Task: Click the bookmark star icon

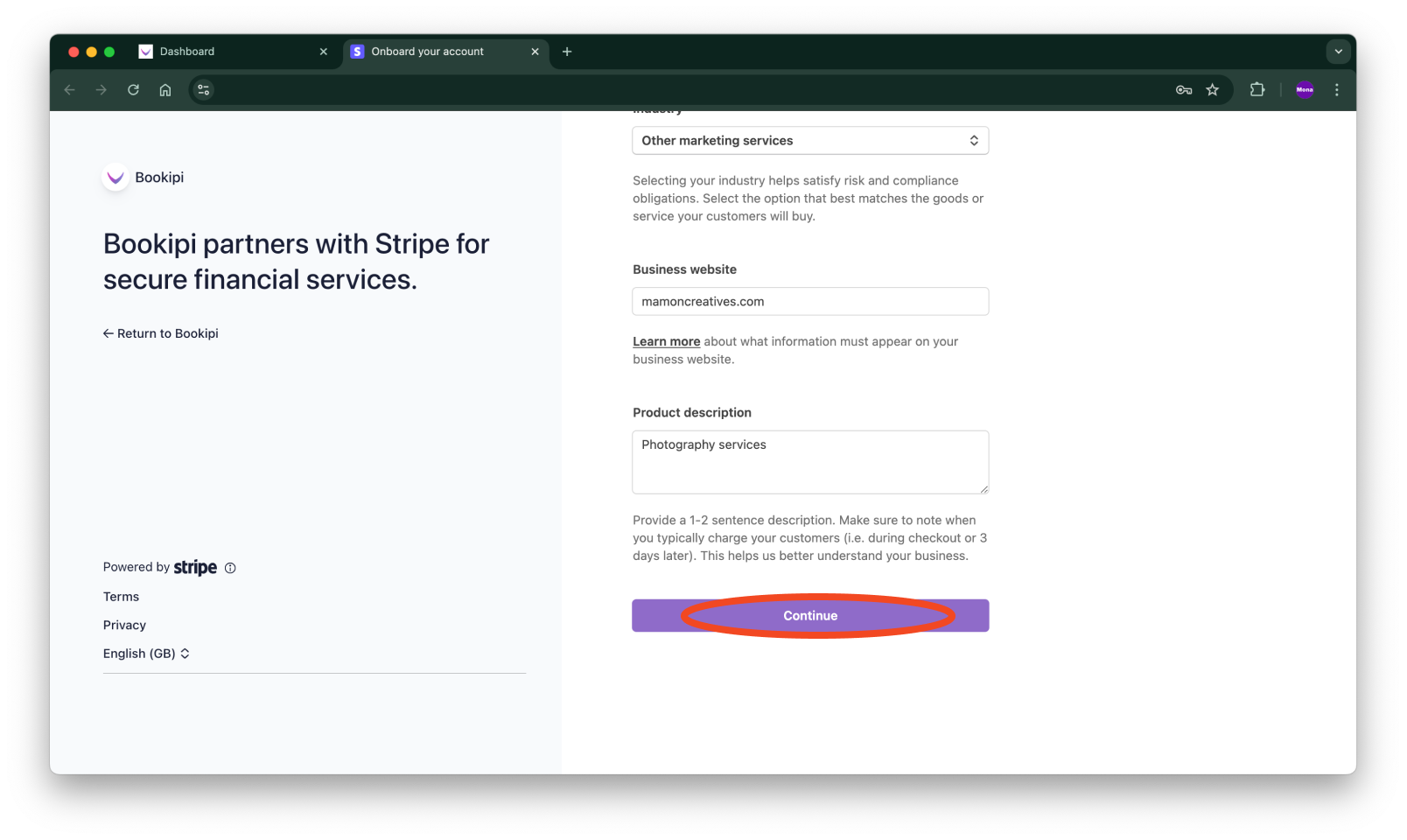Action: pos(1212,89)
